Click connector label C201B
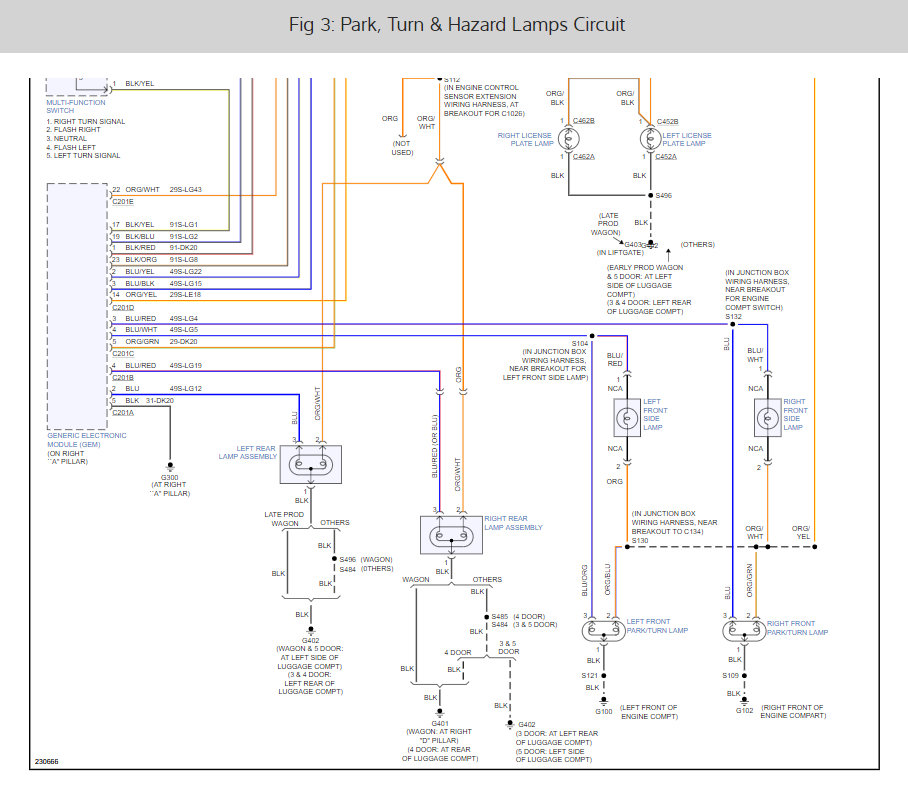The height and width of the screenshot is (791, 908). 123,378
